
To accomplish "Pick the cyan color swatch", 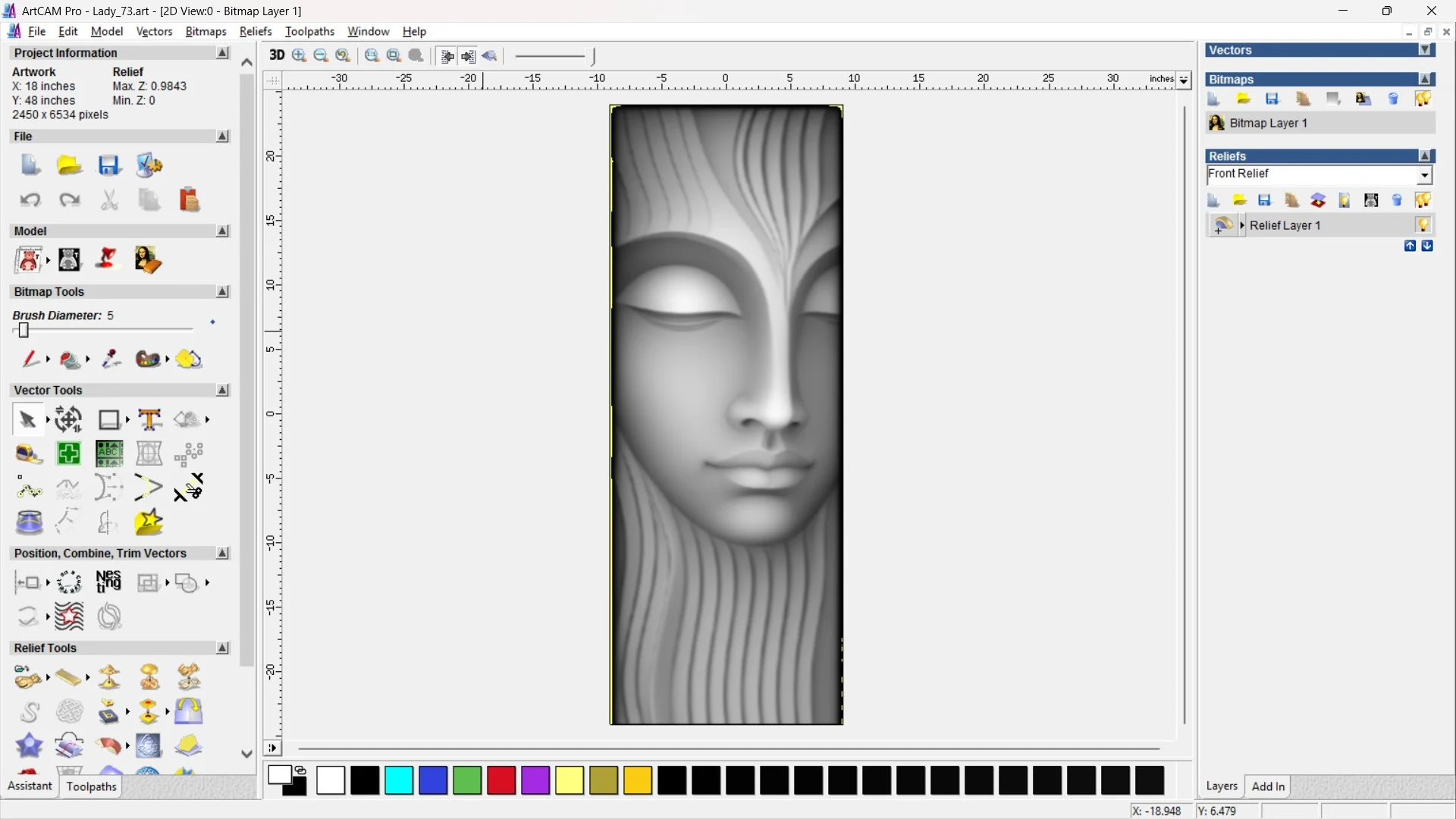I will click(399, 780).
